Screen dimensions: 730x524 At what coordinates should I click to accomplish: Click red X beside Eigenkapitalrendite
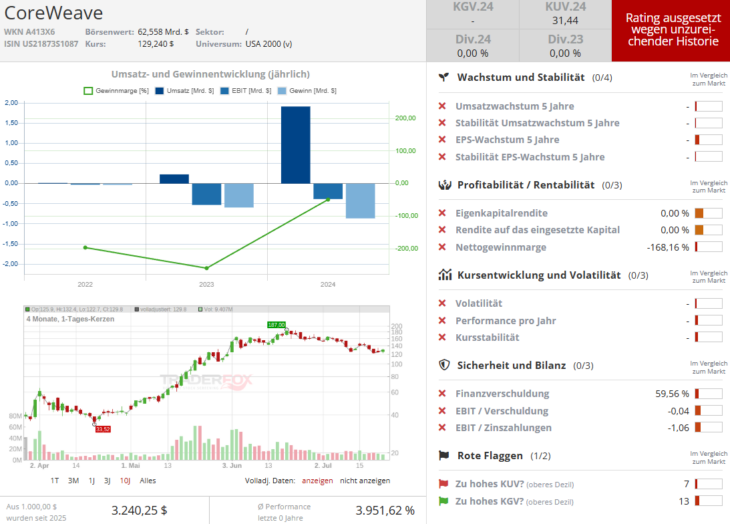[x=442, y=213]
